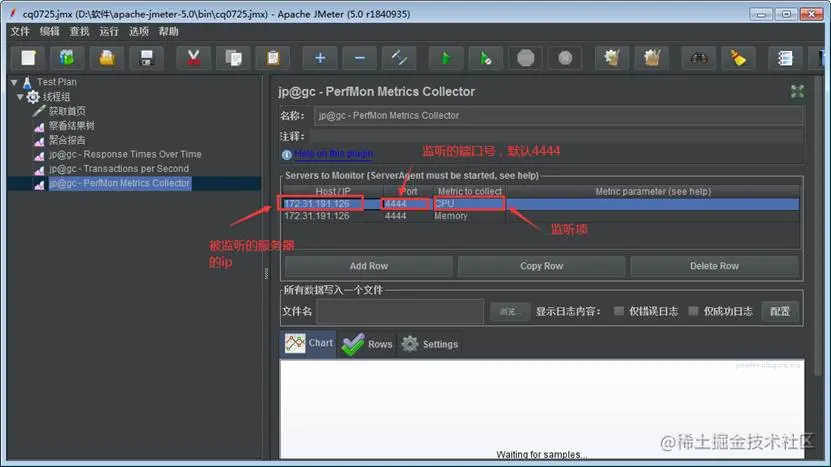Click the Search binoculars toolbar icon
This screenshot has width=831, height=467.
click(x=699, y=57)
